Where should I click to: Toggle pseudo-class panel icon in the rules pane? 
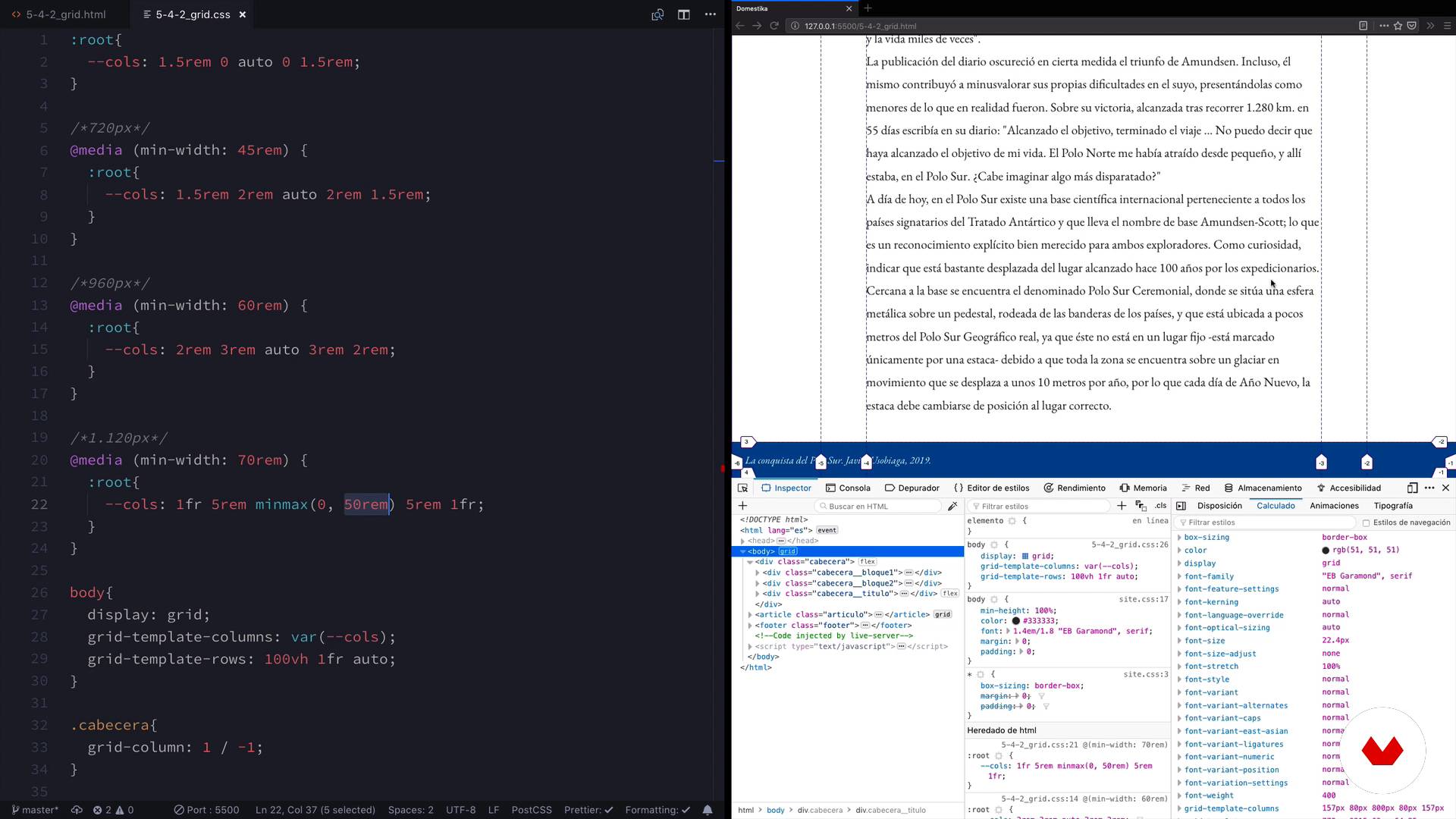[x=1141, y=506]
